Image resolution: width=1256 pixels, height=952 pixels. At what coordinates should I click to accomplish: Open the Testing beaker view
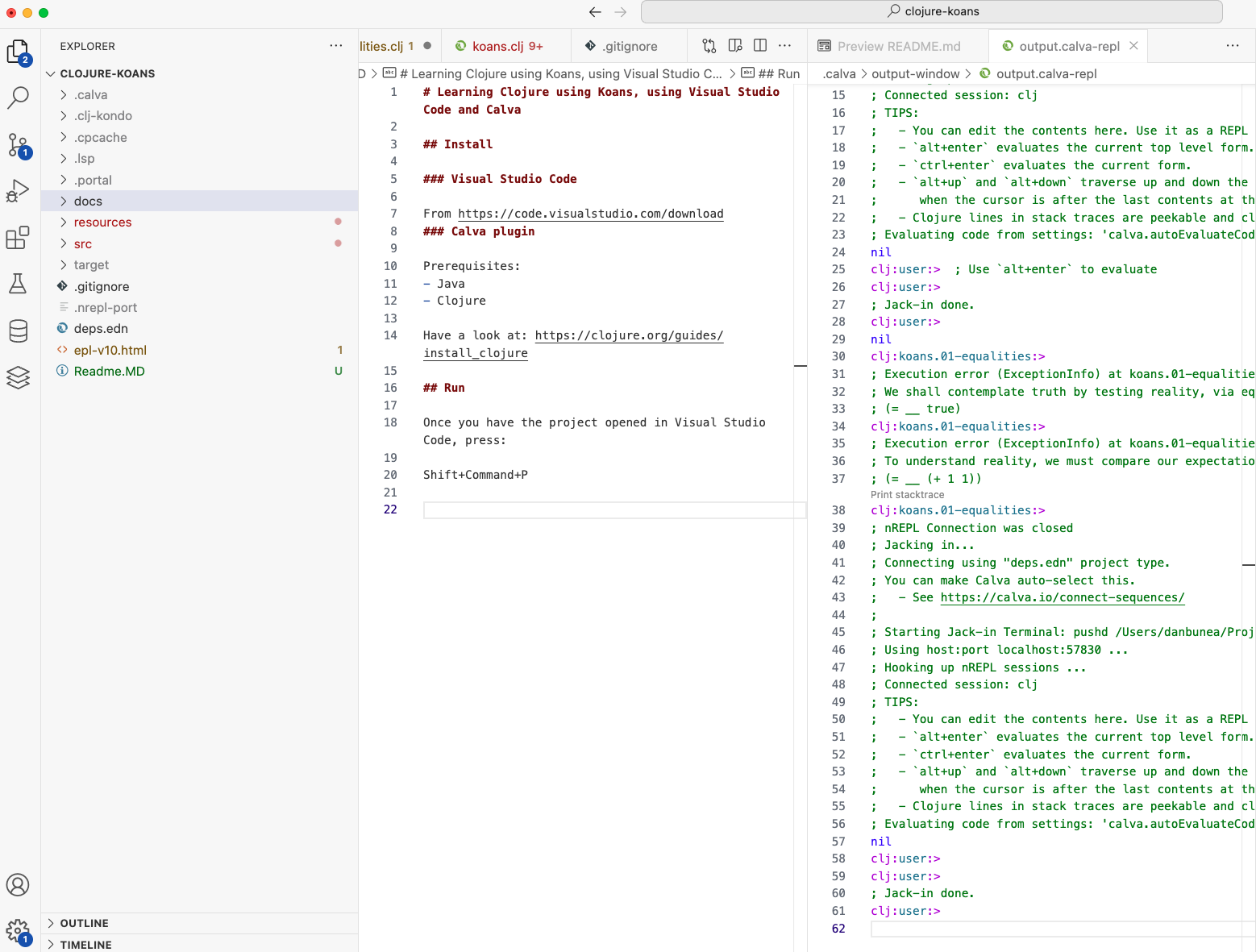pyautogui.click(x=18, y=284)
